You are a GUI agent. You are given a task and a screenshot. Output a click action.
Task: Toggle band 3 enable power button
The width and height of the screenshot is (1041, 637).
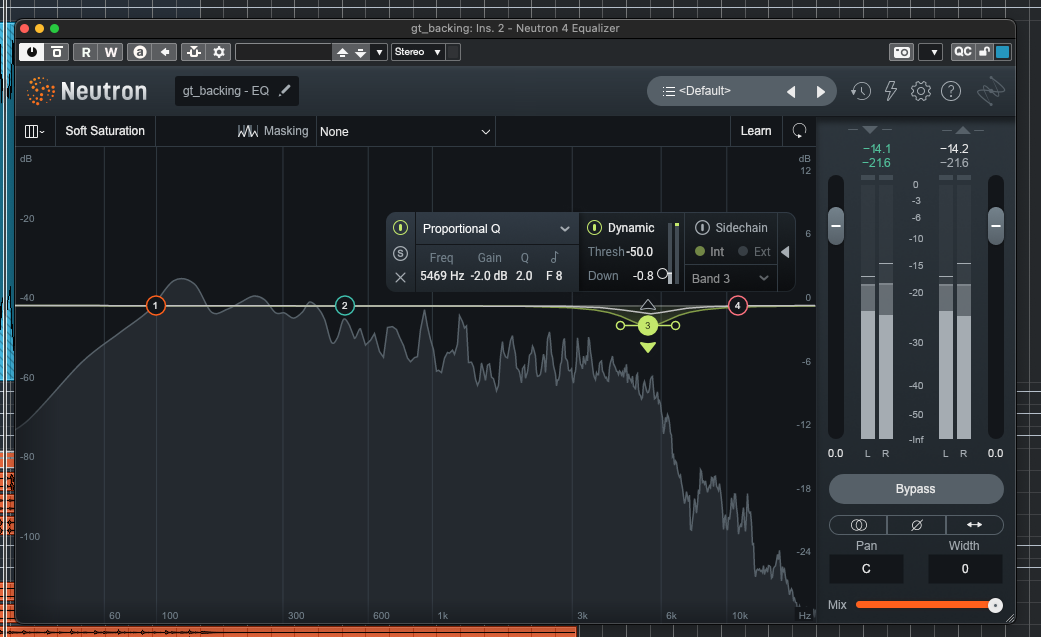[x=400, y=228]
